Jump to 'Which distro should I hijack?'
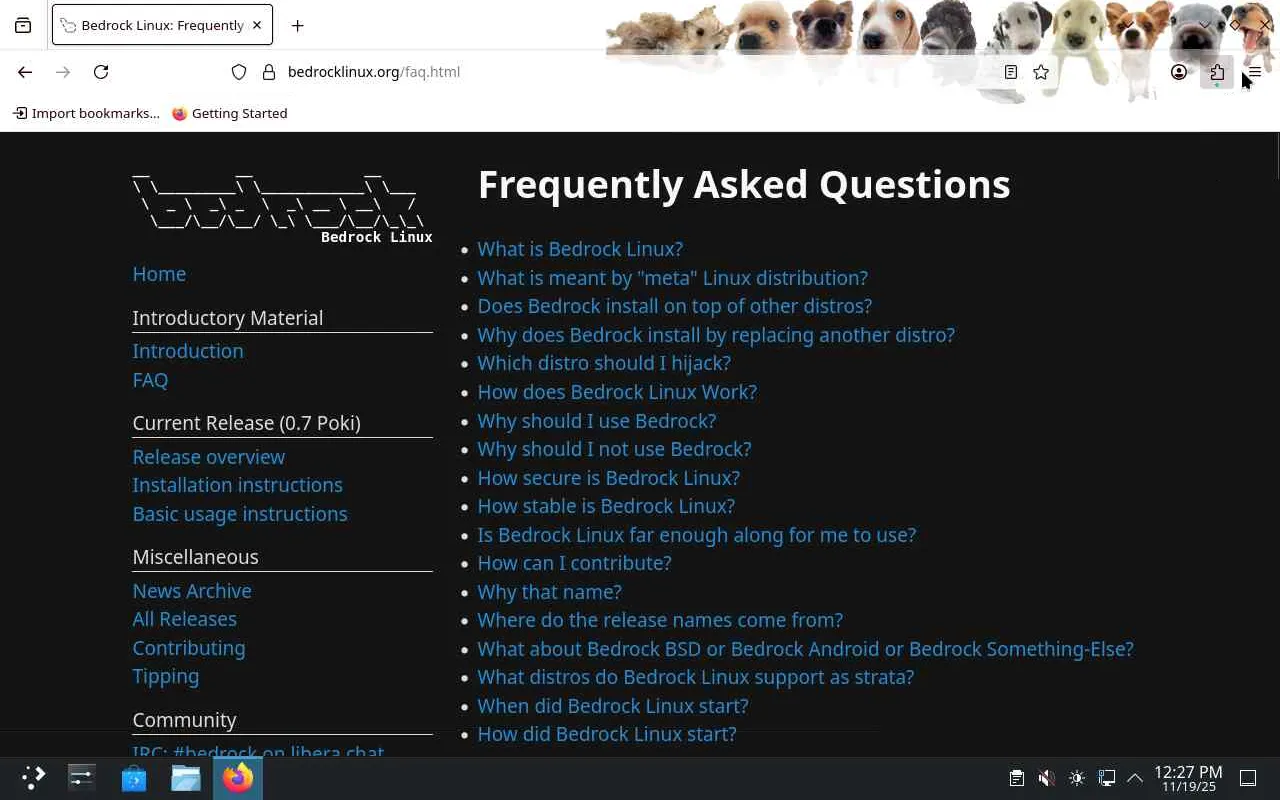1280x800 pixels. coord(604,363)
